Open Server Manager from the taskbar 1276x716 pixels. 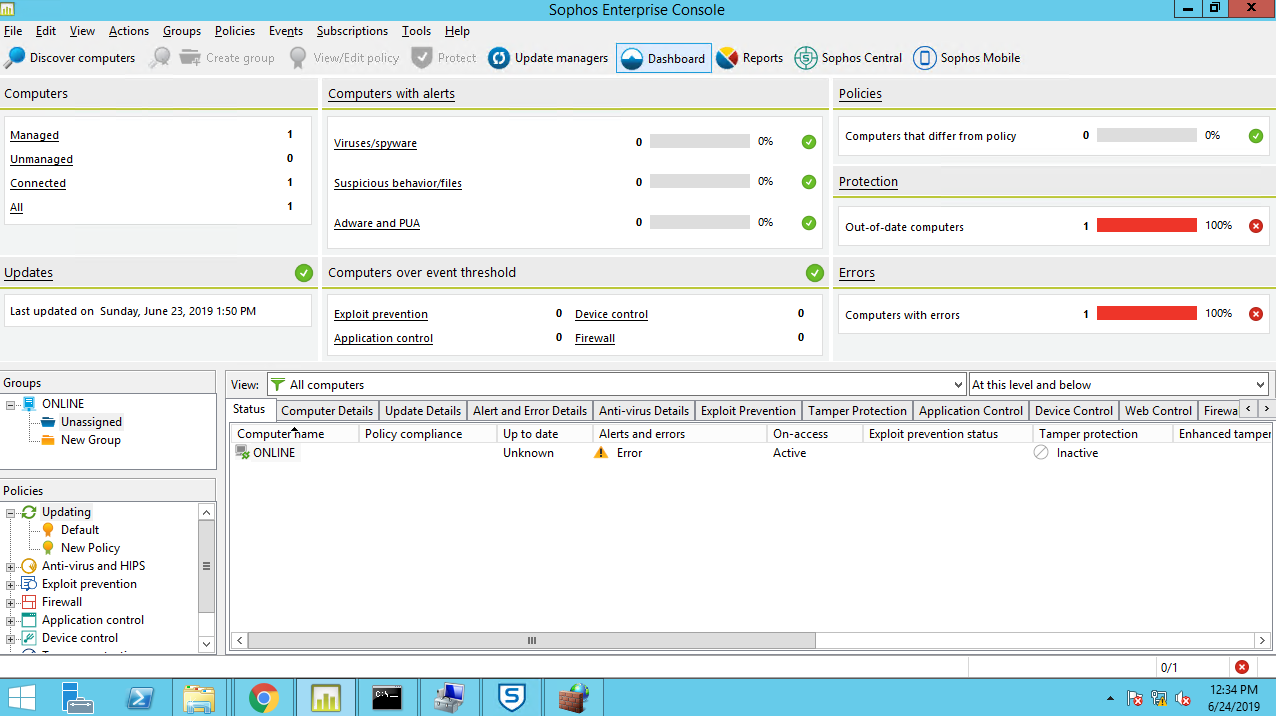click(x=78, y=697)
